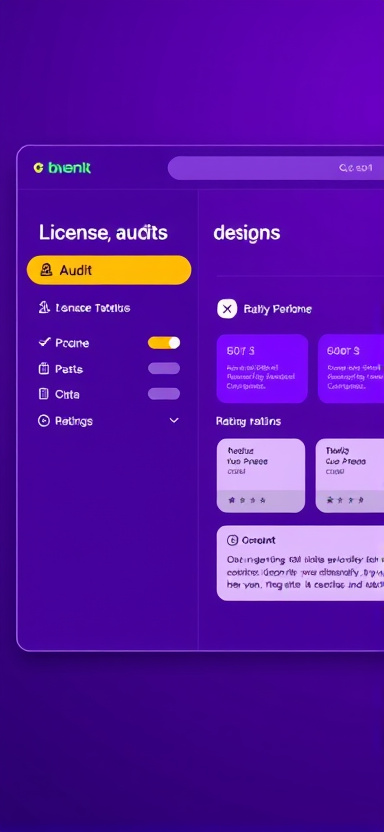Click the Ratiy Perlome label
The width and height of the screenshot is (384, 832).
pyautogui.click(x=277, y=309)
